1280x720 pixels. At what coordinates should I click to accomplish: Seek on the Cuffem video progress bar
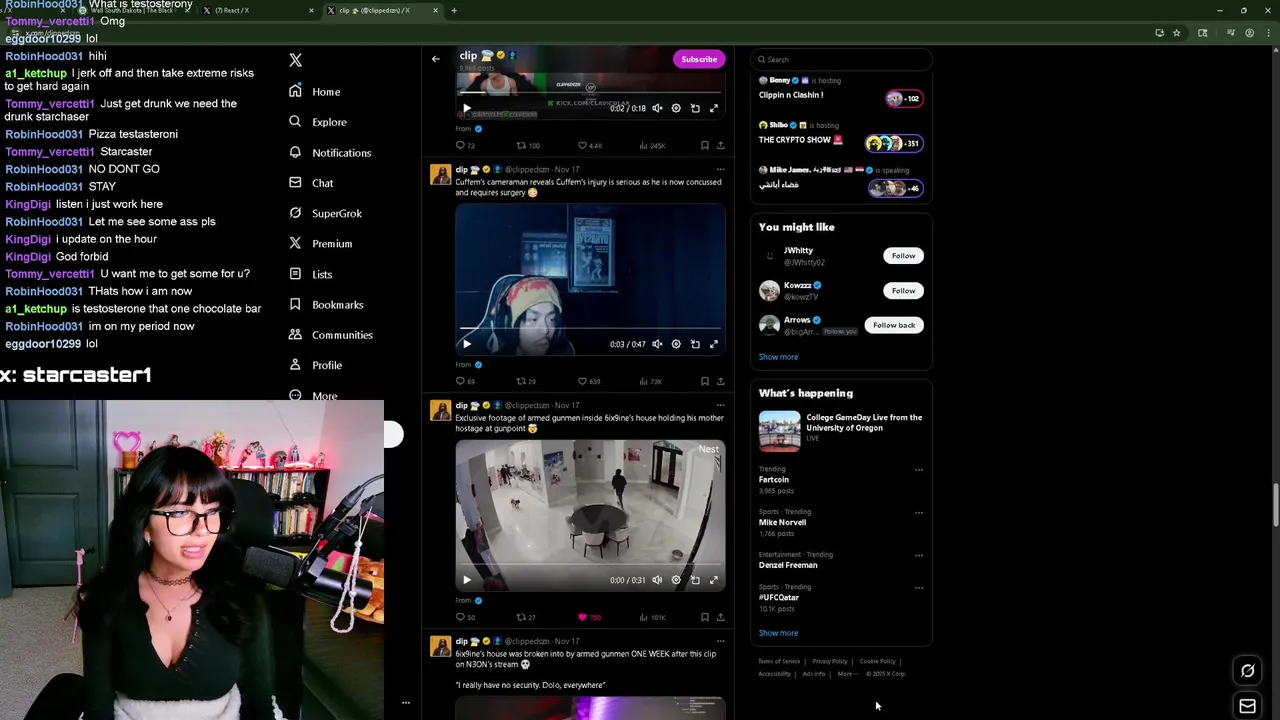[590, 328]
